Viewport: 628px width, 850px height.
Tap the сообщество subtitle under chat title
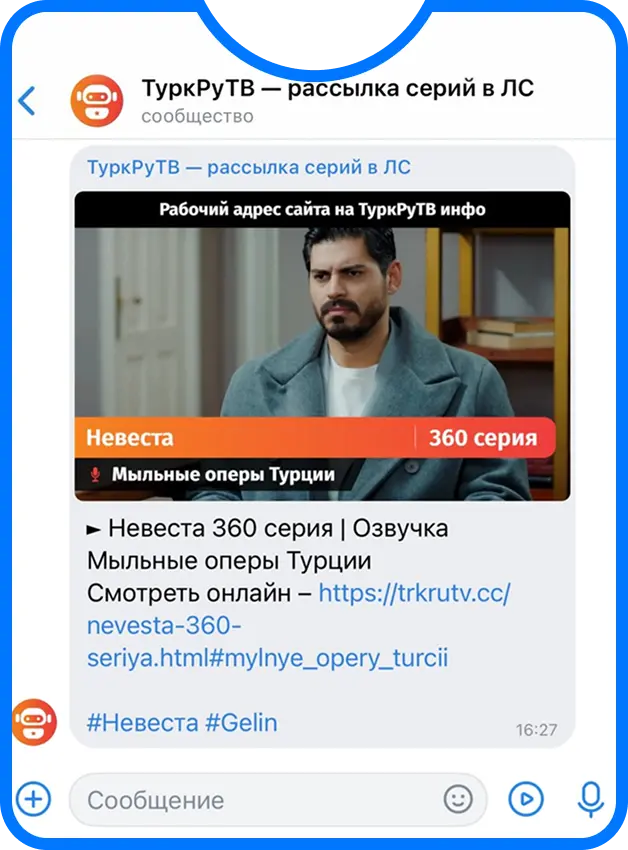click(x=197, y=116)
